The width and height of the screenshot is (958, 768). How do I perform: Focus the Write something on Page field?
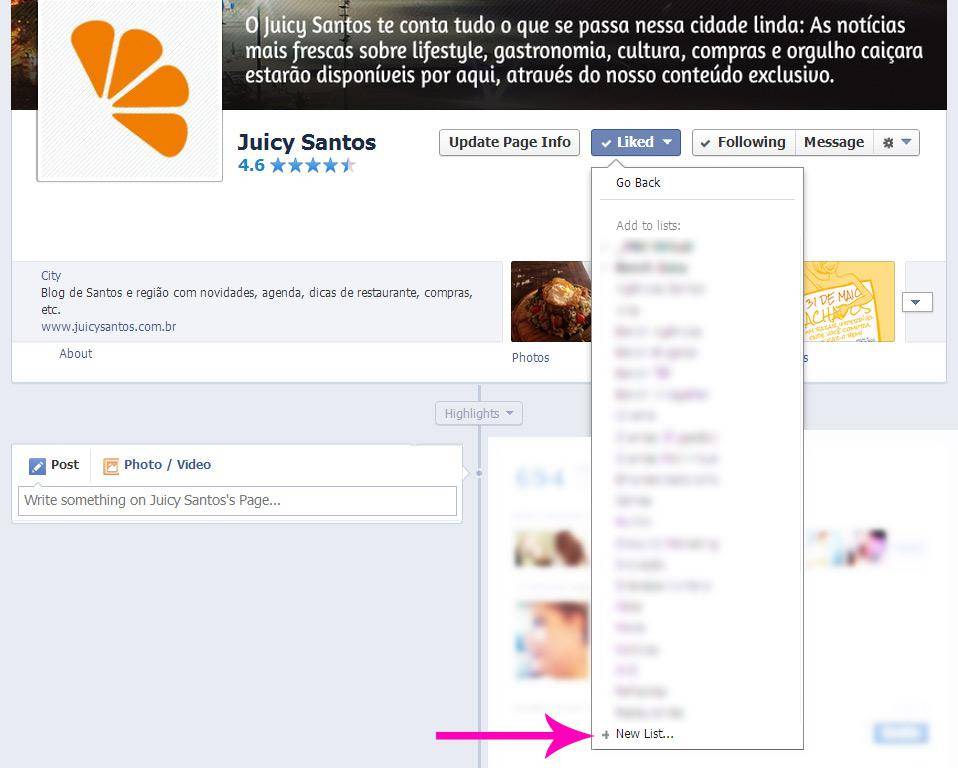pyautogui.click(x=237, y=500)
